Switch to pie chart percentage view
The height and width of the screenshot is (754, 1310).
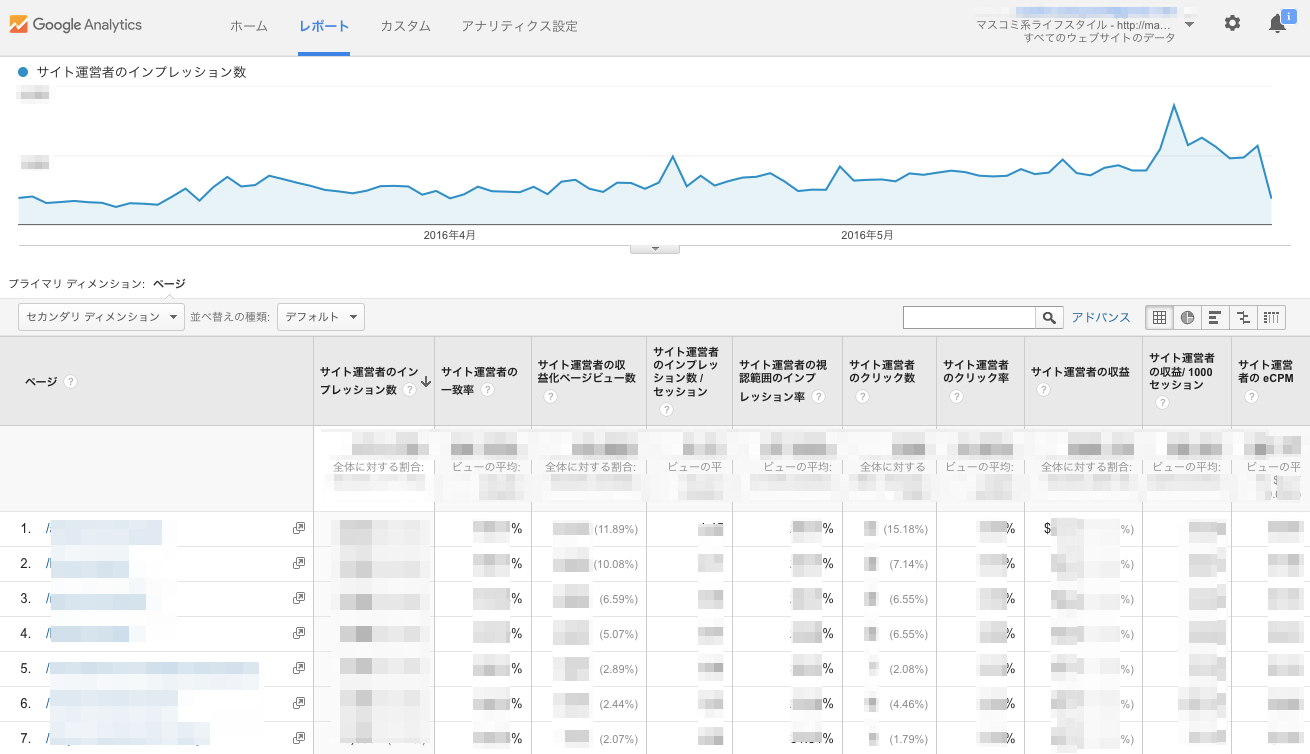pos(1187,317)
